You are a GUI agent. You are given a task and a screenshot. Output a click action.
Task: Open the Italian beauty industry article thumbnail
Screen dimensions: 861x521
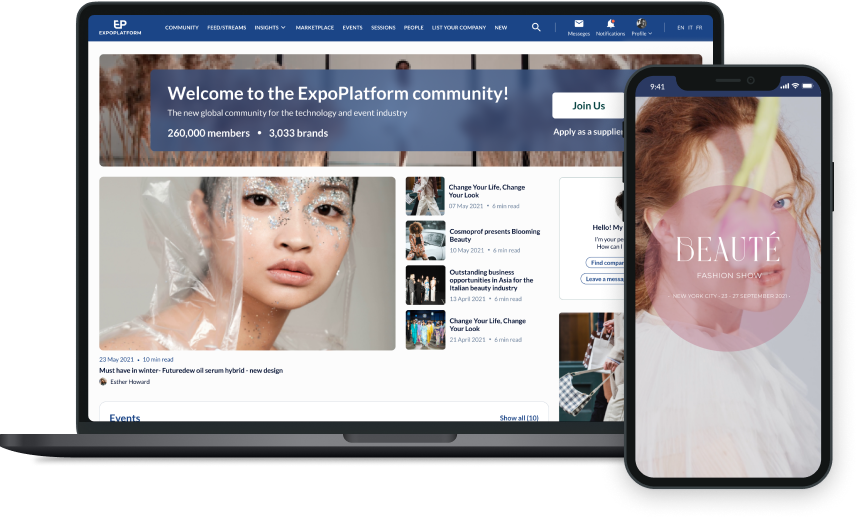coord(426,285)
